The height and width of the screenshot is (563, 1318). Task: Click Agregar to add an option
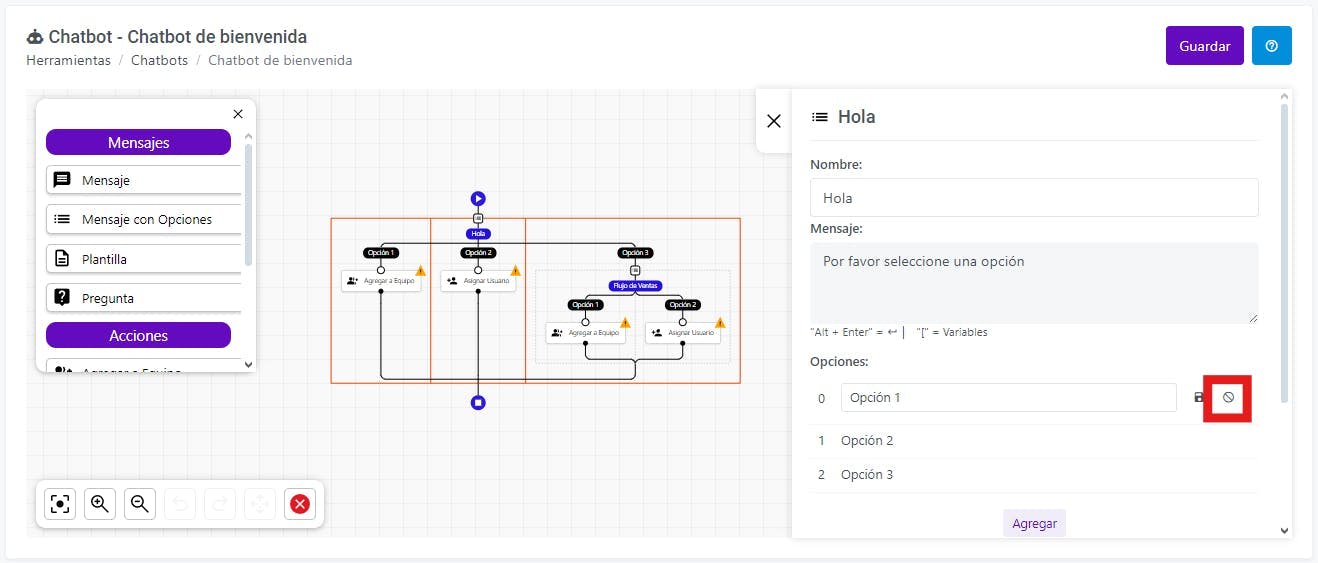pyautogui.click(x=1034, y=523)
